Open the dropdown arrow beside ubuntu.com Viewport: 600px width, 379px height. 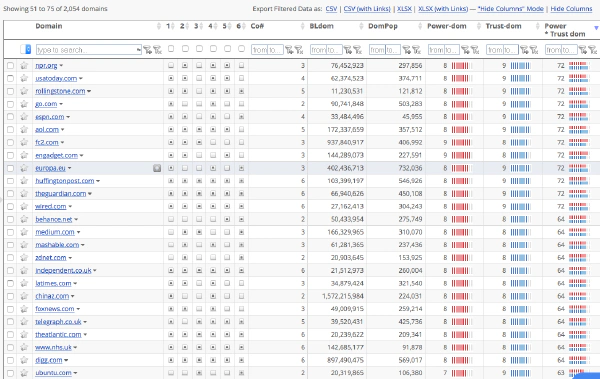(75, 373)
